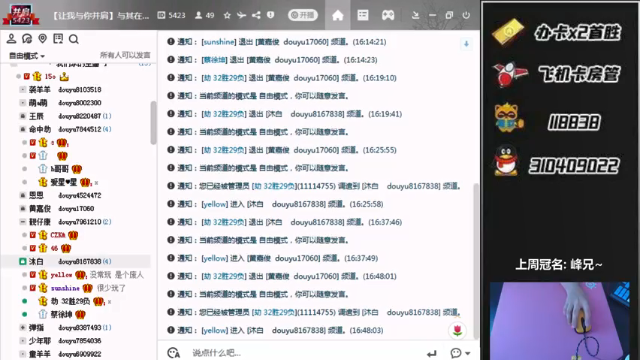Viewport: 640px width, 360px height.
Task: Click the webcam mouse video thumbnail
Action: pos(559,321)
